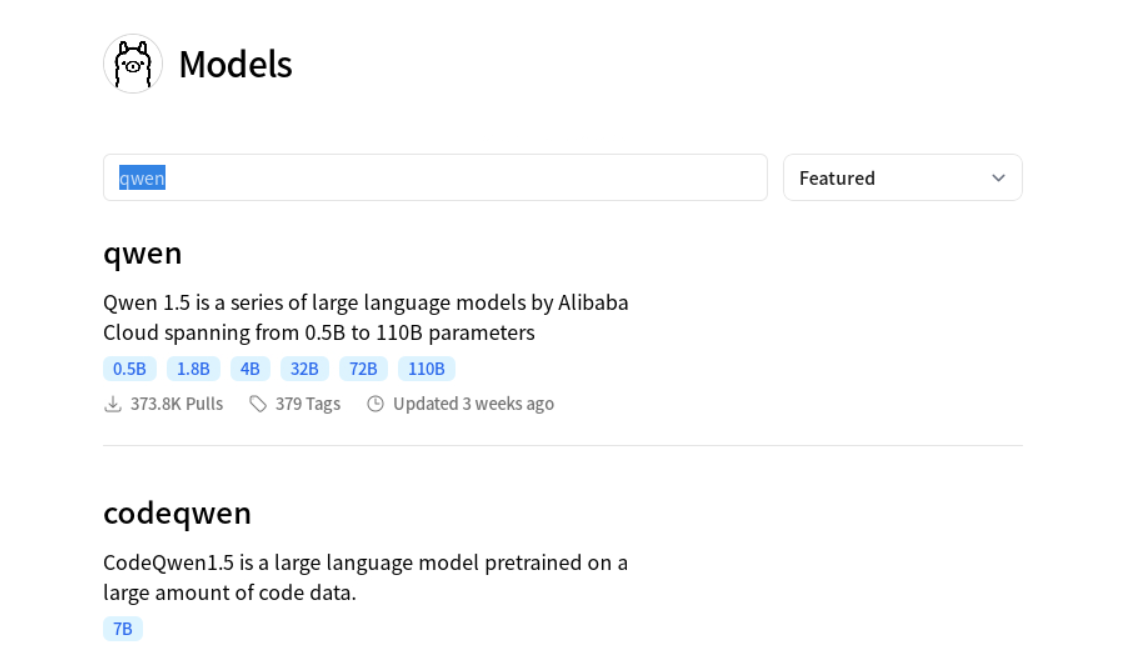1146x650 pixels.
Task: Select the 1.8B size tag
Action: pos(193,369)
